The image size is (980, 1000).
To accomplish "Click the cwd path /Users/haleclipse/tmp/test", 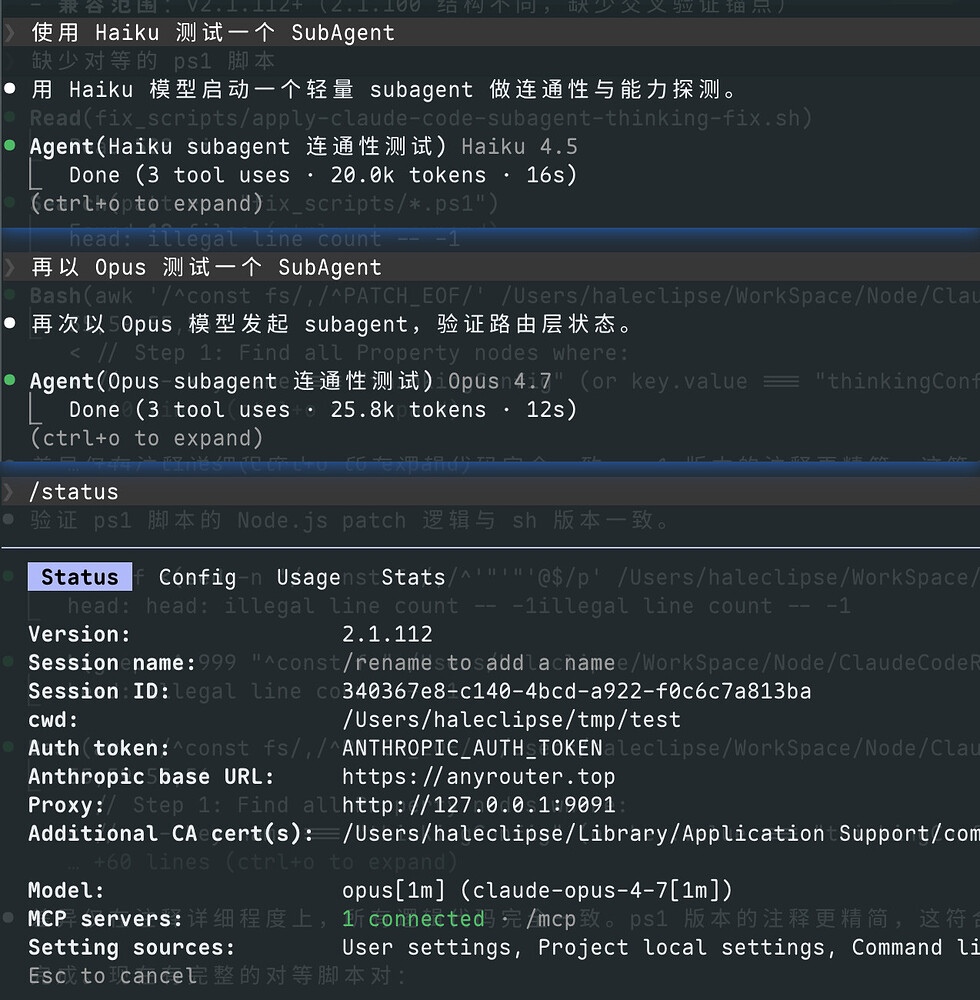I will (511, 719).
